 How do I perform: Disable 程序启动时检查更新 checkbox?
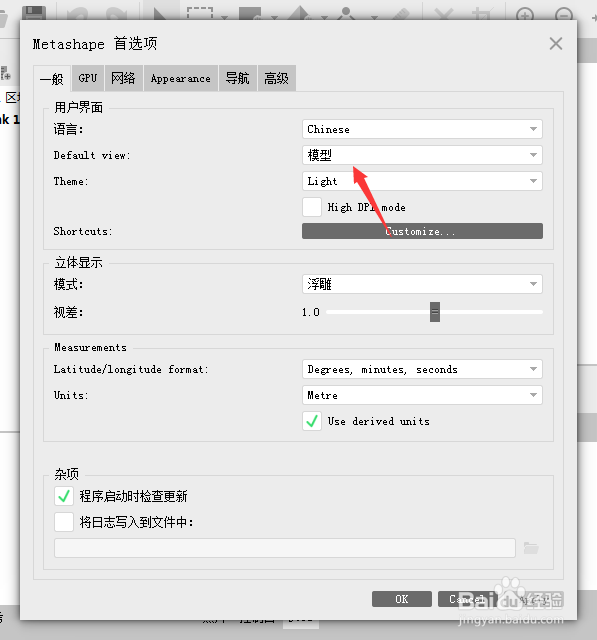(64, 496)
